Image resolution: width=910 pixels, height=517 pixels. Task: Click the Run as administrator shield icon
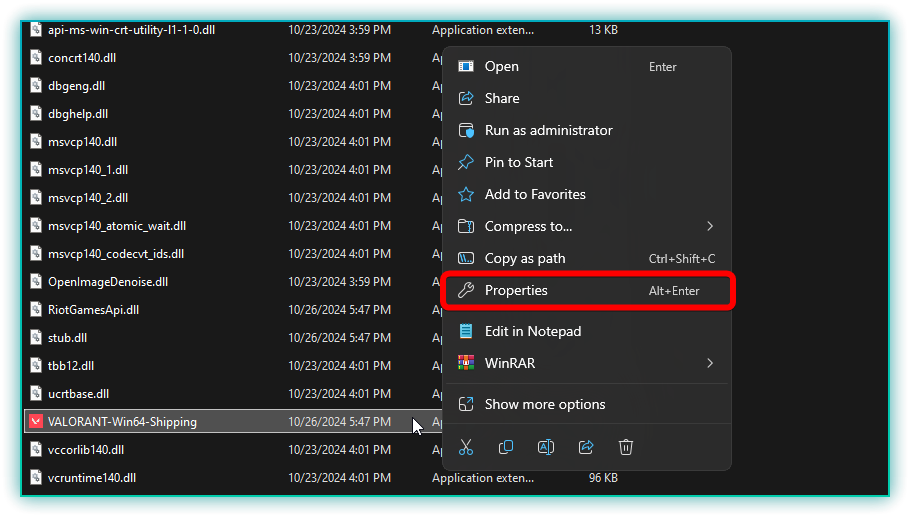click(466, 131)
